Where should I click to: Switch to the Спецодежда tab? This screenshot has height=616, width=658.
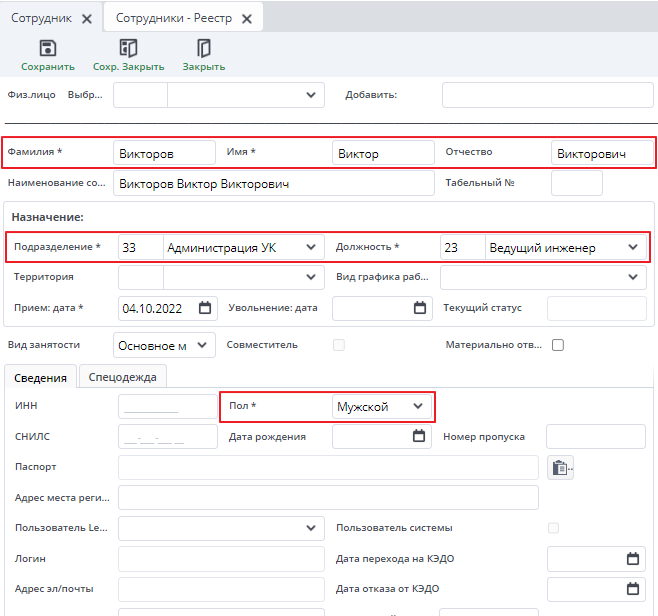pos(124,377)
